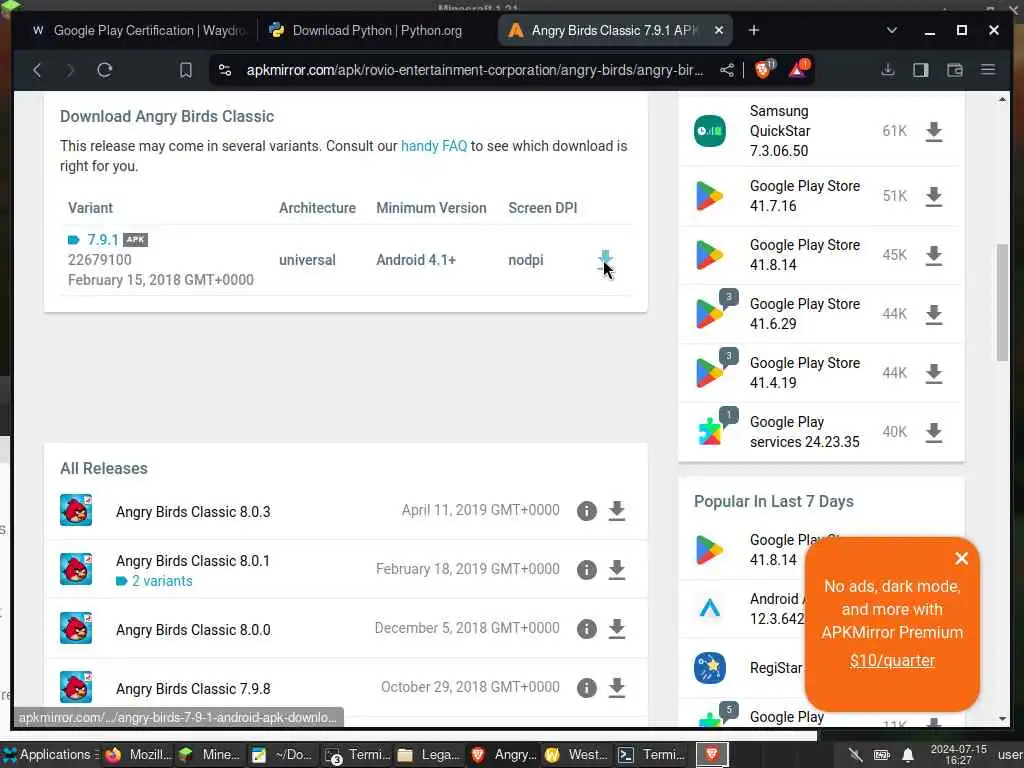This screenshot has width=1024, height=768.
Task: Show info for Angry Birds Classic 8.0.1
Action: click(586, 569)
